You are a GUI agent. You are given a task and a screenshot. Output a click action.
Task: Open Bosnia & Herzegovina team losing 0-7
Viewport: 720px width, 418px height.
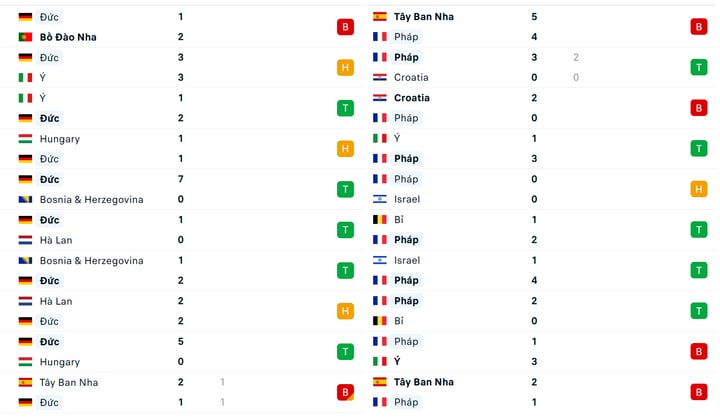91,199
